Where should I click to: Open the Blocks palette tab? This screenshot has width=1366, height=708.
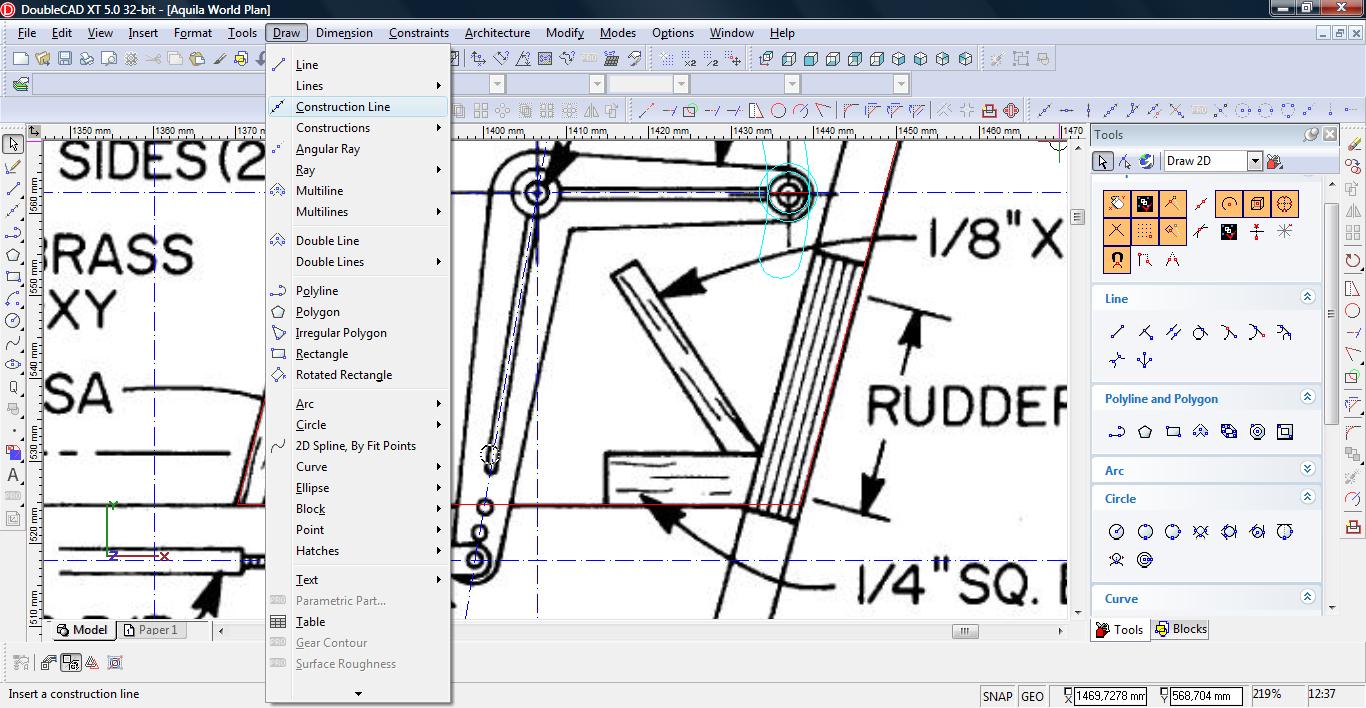(1181, 629)
